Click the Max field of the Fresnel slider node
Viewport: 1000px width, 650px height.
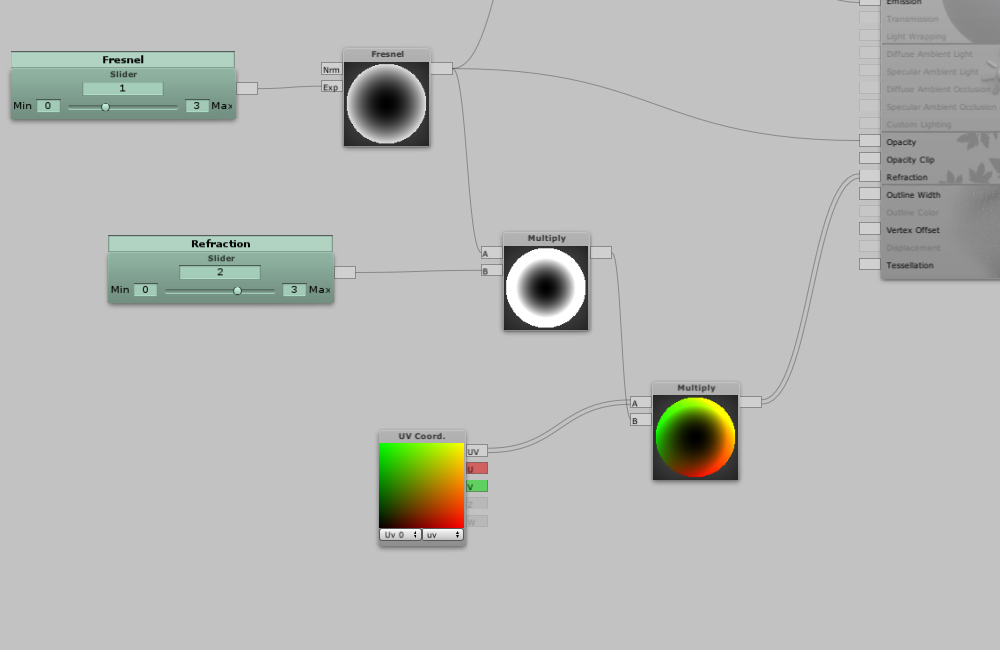tap(197, 106)
